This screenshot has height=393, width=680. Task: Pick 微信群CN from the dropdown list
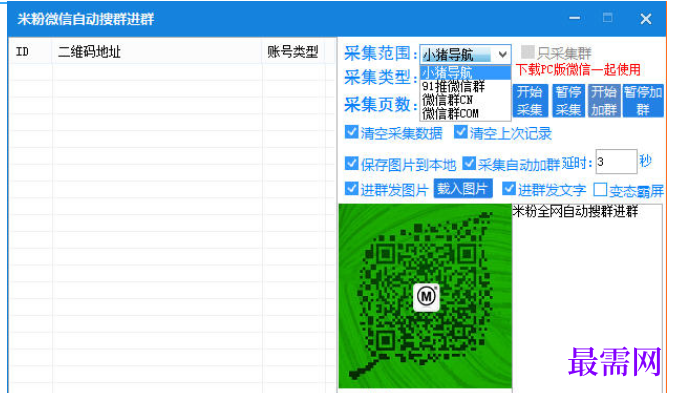tap(465, 100)
